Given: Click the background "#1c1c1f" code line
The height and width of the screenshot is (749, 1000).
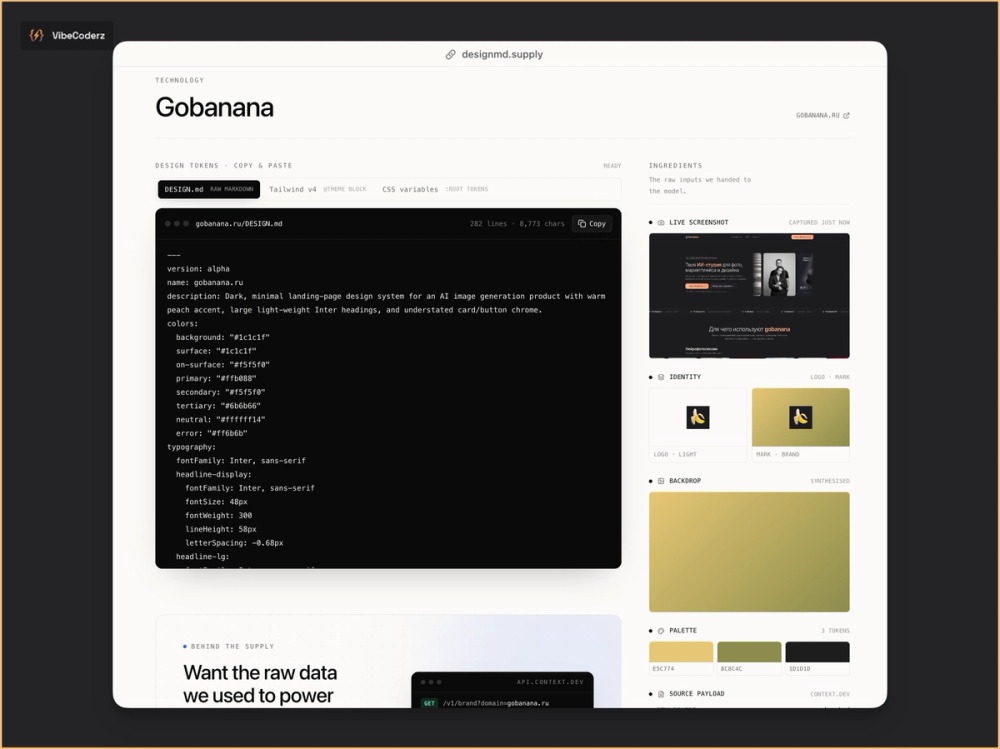Looking at the screenshot, I should click(x=223, y=337).
